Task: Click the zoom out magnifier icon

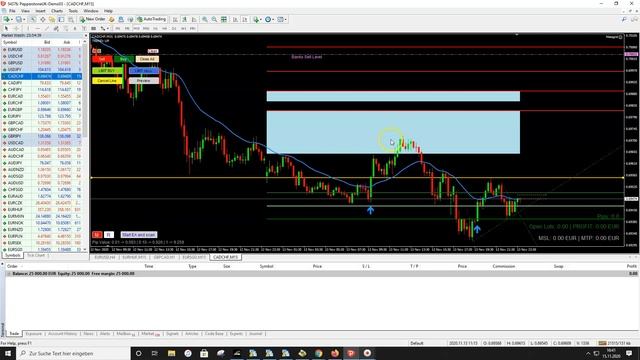Action: pos(214,19)
